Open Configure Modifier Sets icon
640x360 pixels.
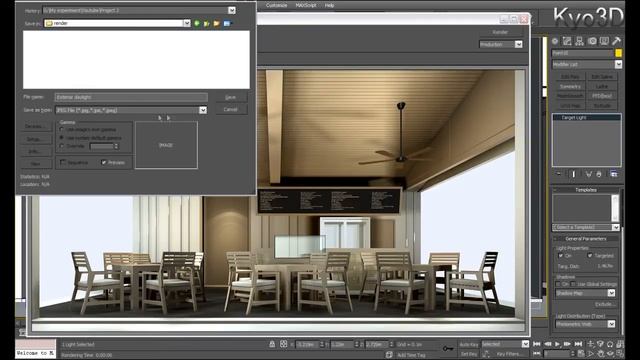point(614,174)
